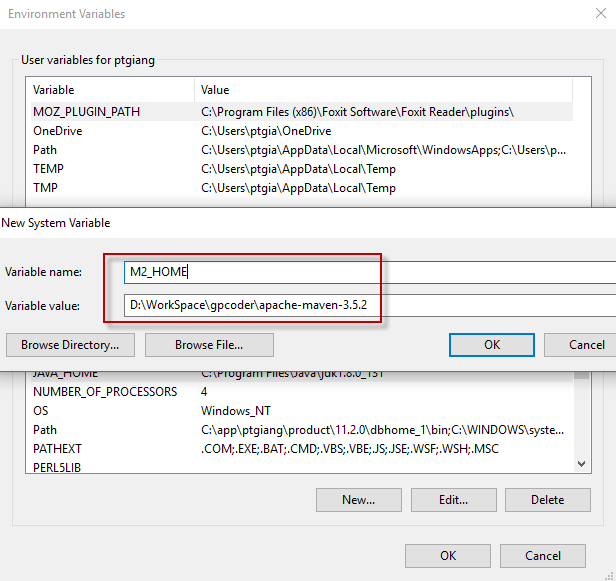Select the NUMBER_OF_PROCESSORS system variable

point(105,392)
